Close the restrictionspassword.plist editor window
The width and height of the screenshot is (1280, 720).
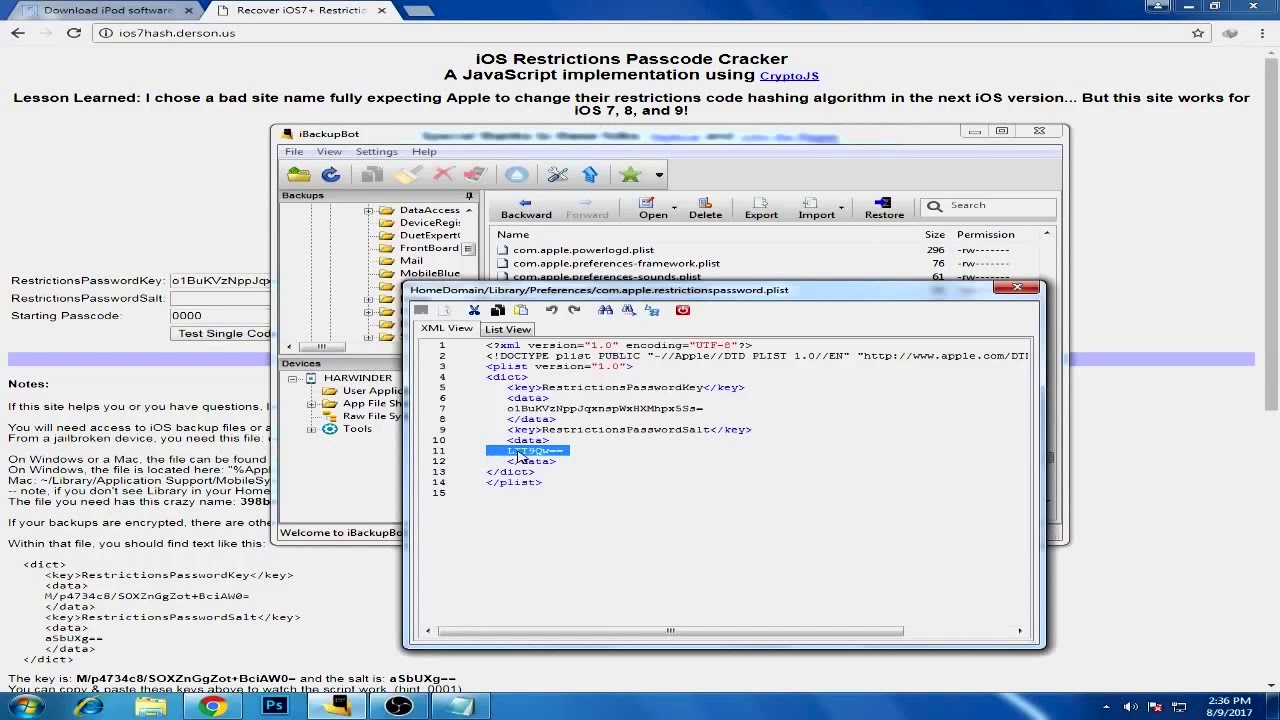(x=1017, y=288)
